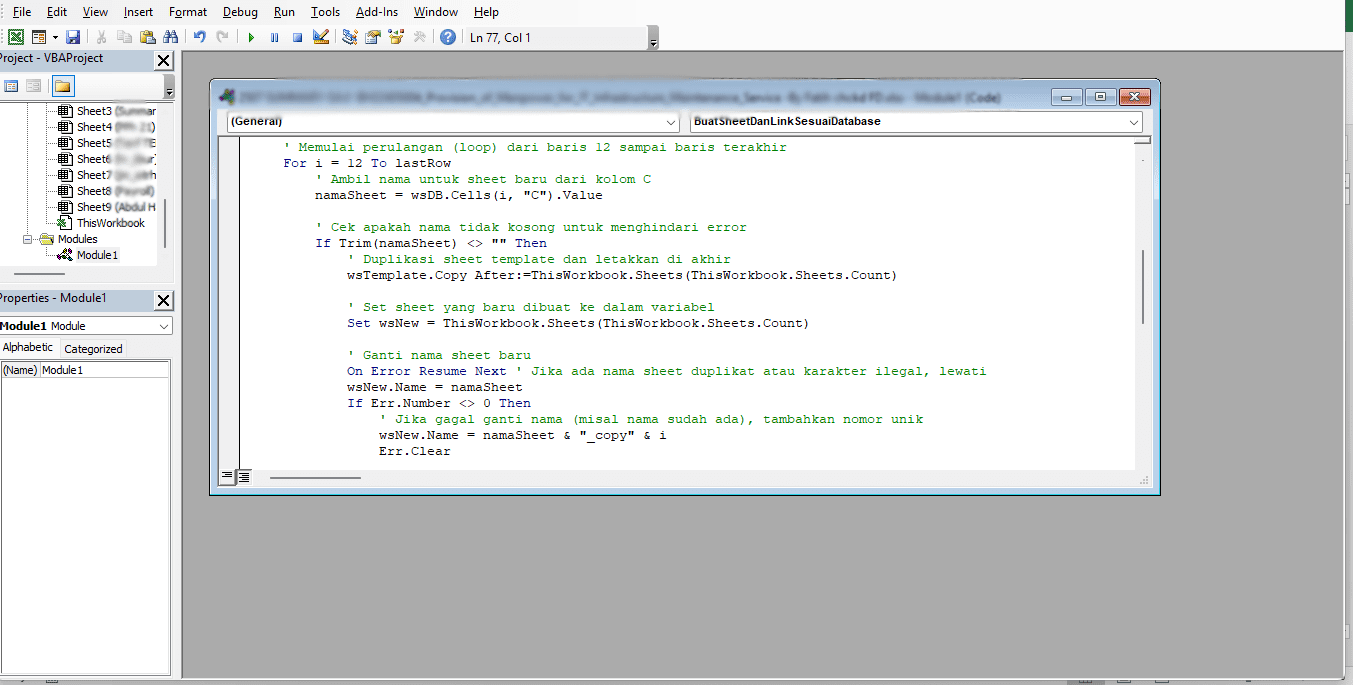Open the Debug menu
This screenshot has height=685, width=1353.
(240, 12)
